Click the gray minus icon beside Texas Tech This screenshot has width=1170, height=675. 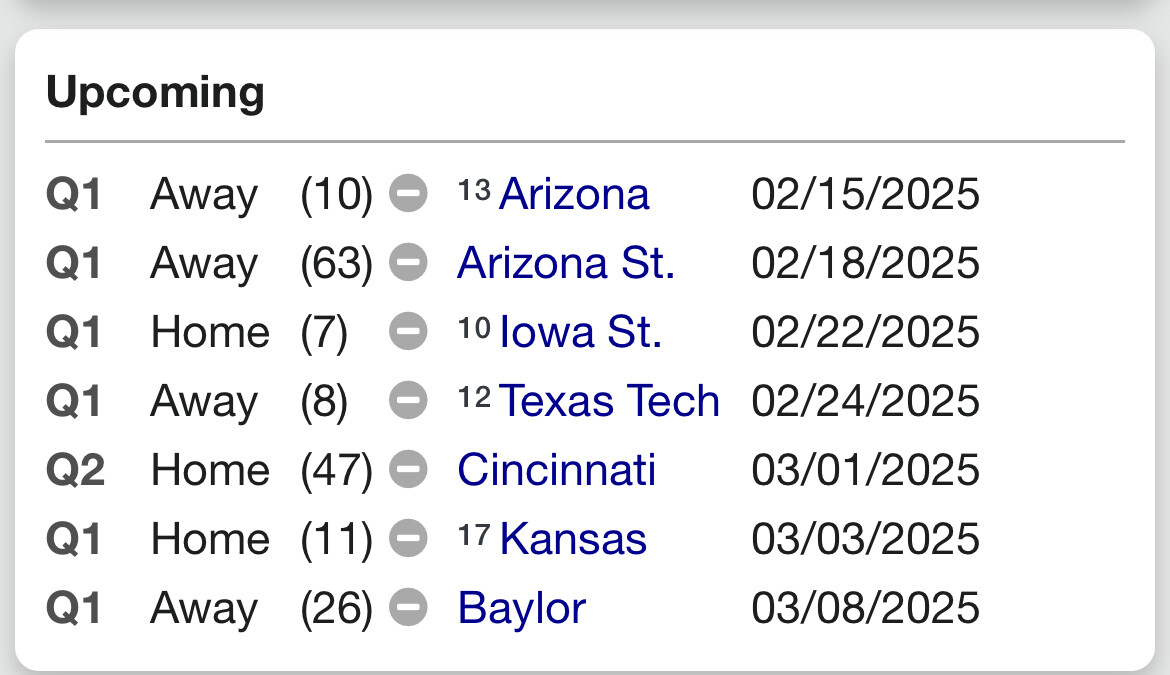pyautogui.click(x=408, y=401)
